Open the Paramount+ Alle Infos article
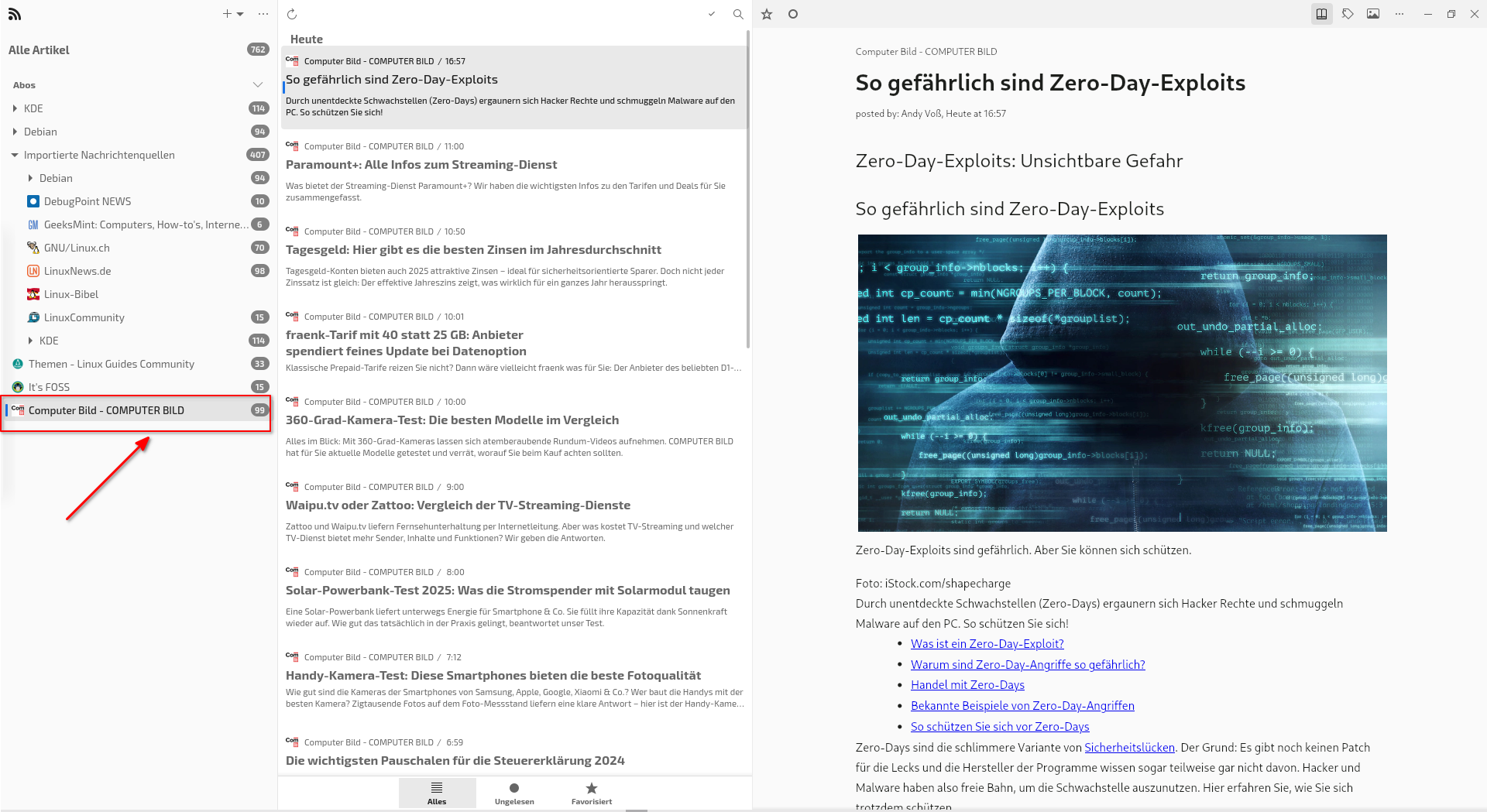The width and height of the screenshot is (1487, 812). 514,172
